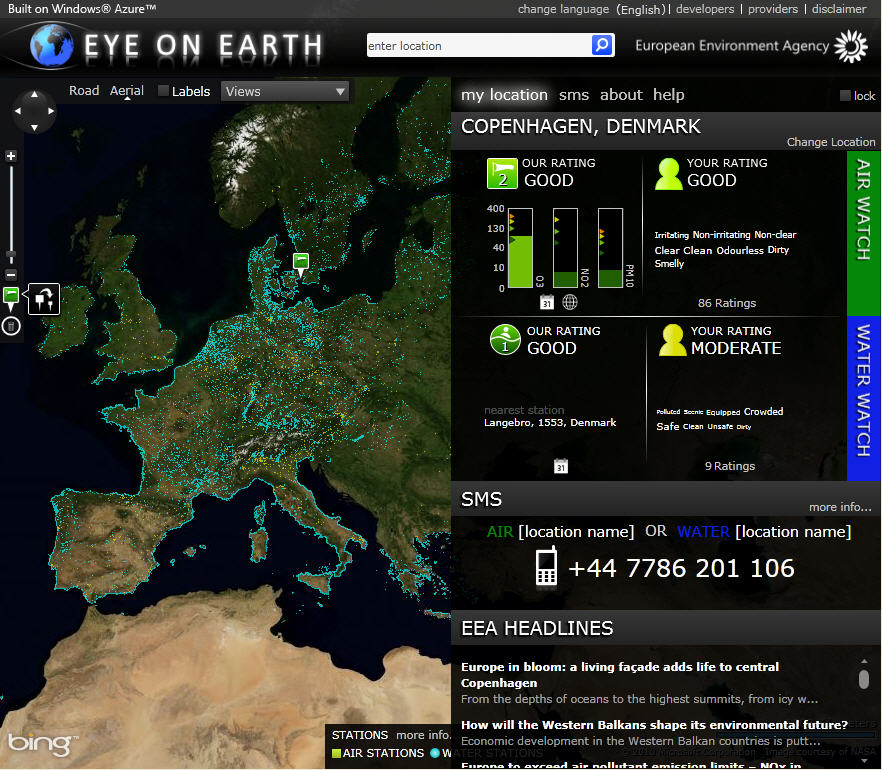Click the move pushpin tool icon
Screen dimensions: 883x770
click(44, 299)
